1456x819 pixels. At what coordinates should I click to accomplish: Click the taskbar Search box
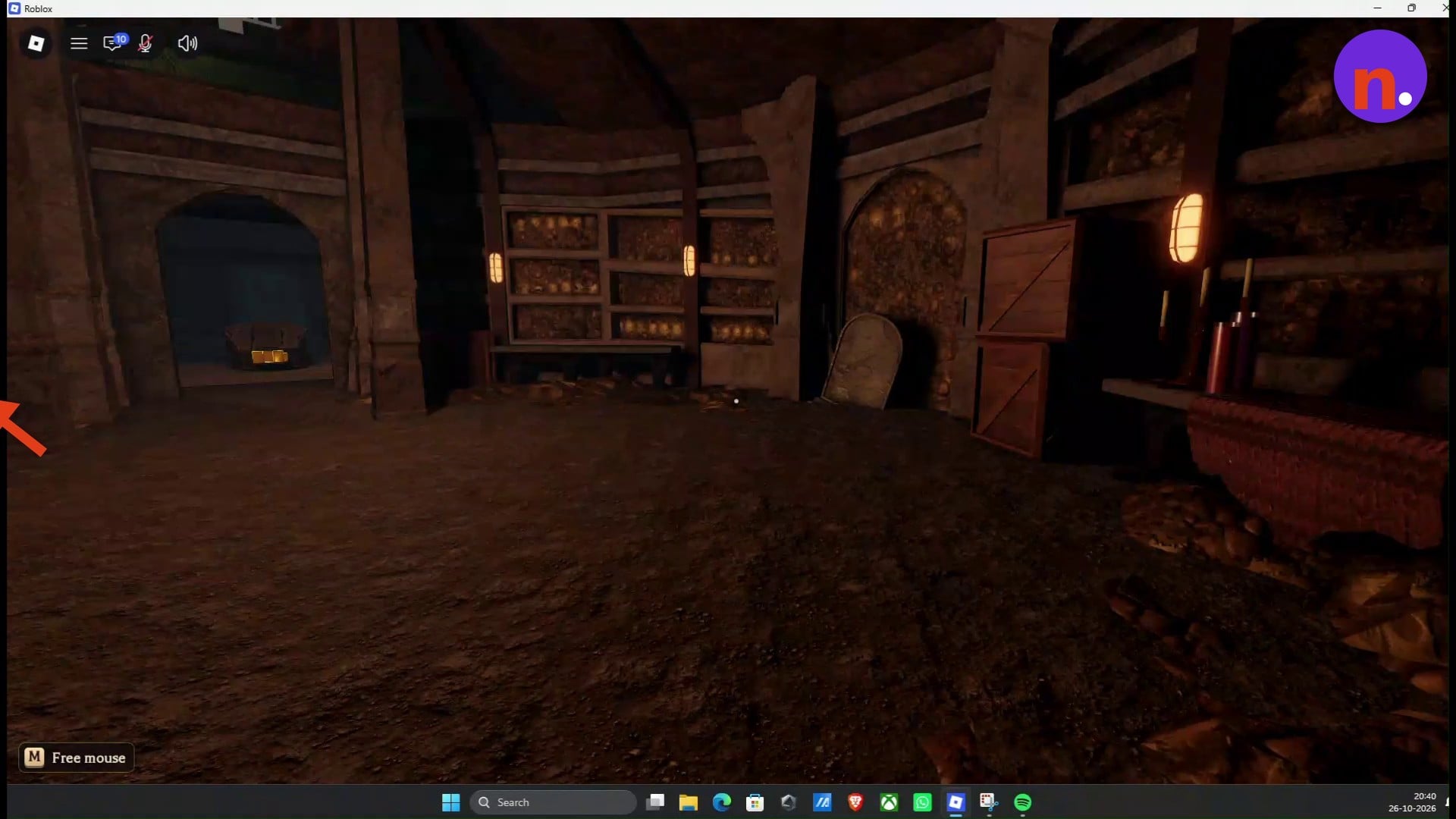pyautogui.click(x=553, y=802)
